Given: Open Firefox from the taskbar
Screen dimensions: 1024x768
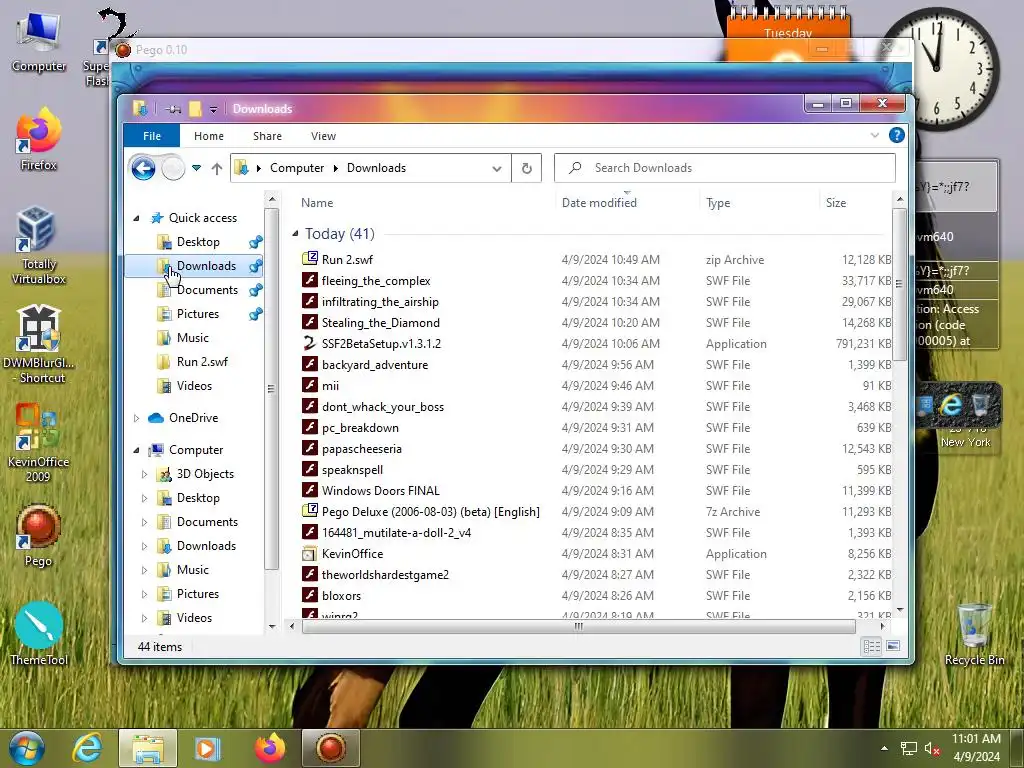Looking at the screenshot, I should click(x=270, y=748).
